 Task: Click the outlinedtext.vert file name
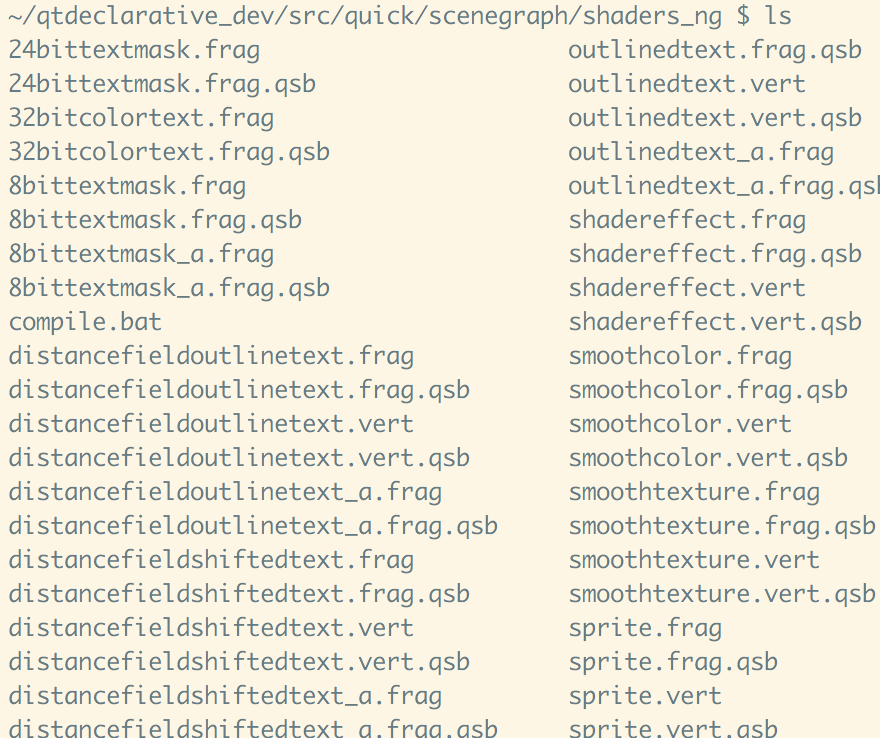687,84
